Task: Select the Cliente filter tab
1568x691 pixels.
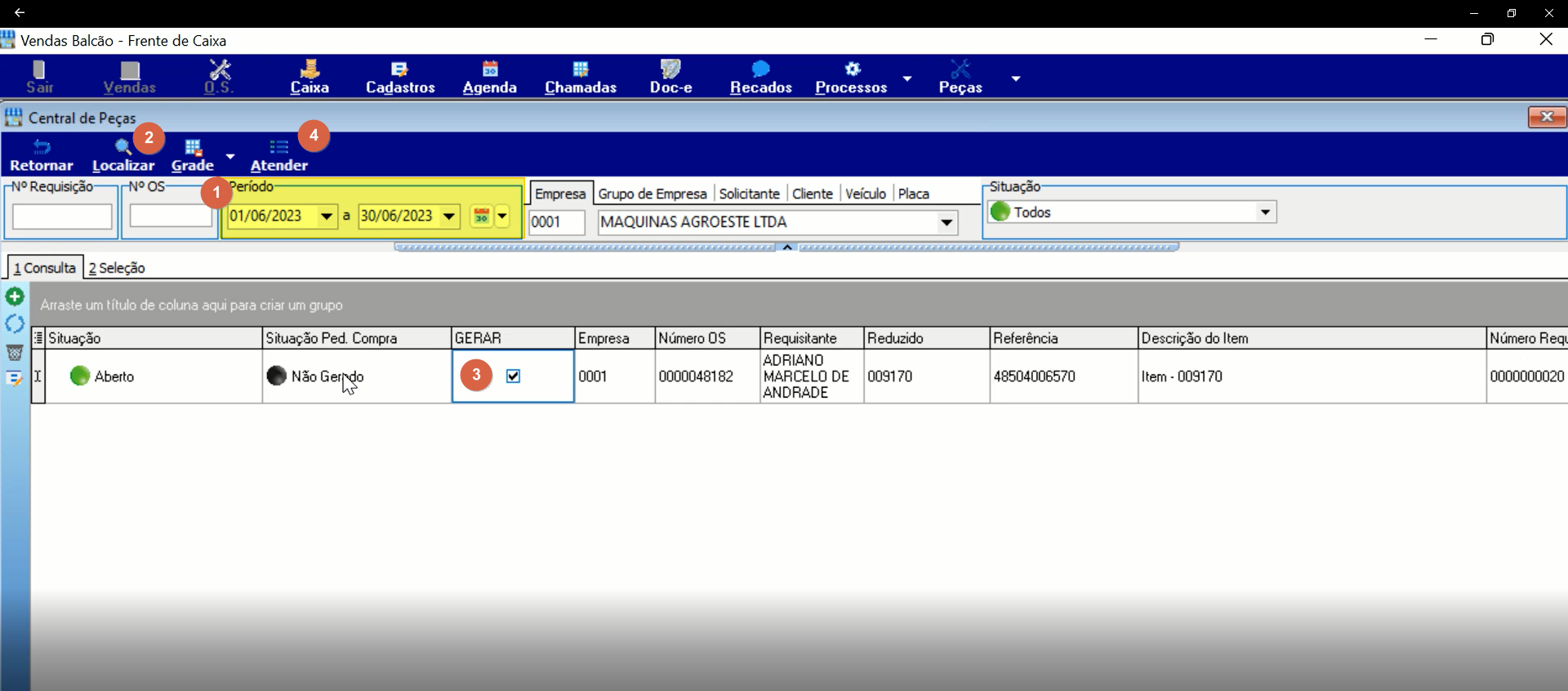Action: click(x=813, y=194)
